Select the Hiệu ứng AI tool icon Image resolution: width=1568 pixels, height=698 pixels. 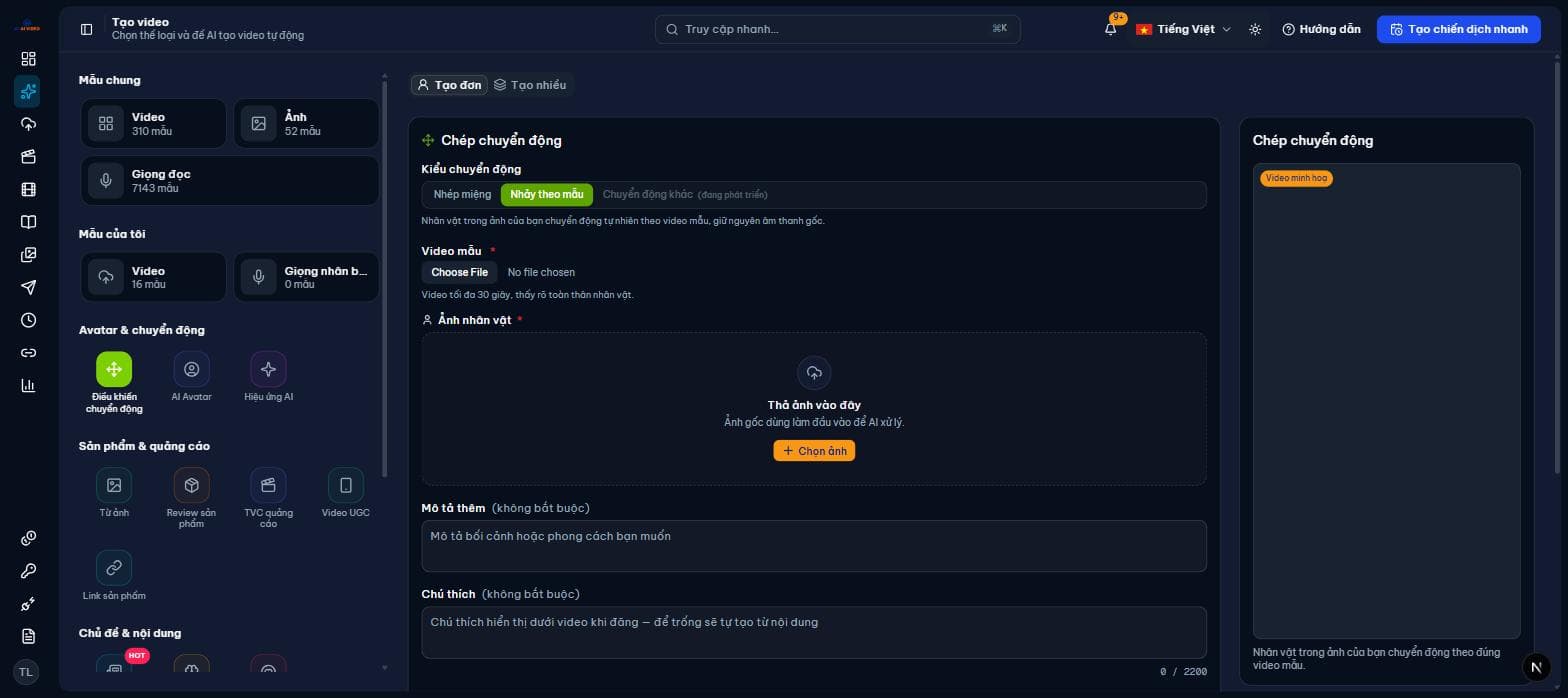268,369
